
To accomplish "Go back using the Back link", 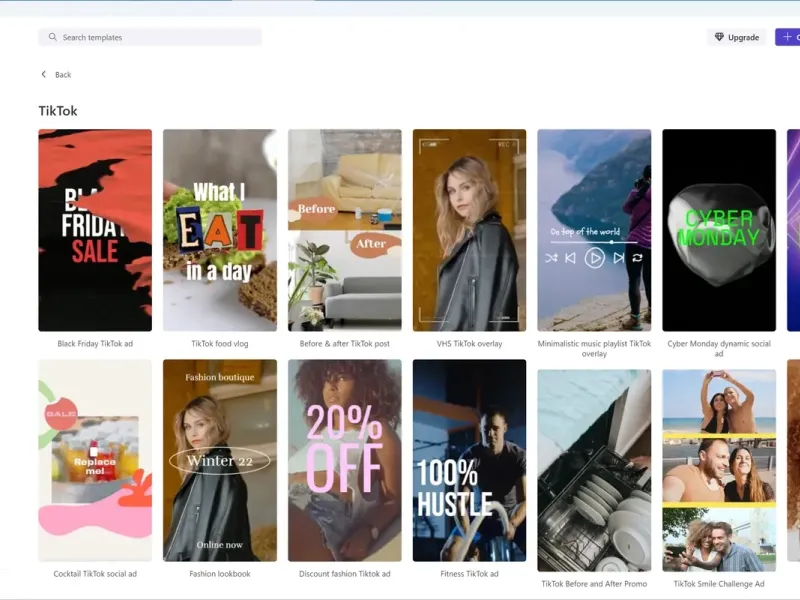I will coord(56,74).
